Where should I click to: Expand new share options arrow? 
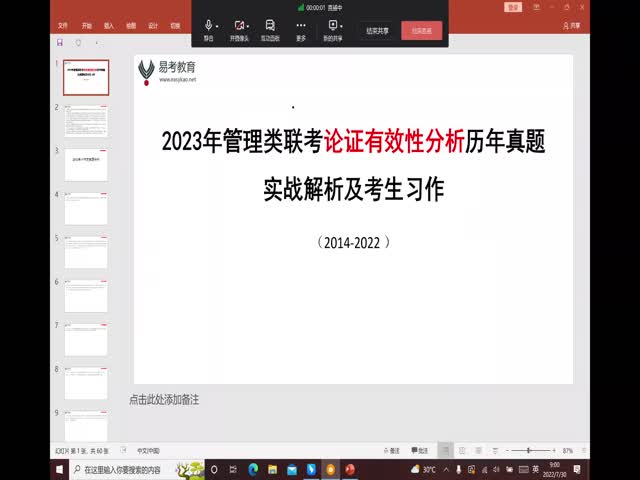tap(341, 26)
